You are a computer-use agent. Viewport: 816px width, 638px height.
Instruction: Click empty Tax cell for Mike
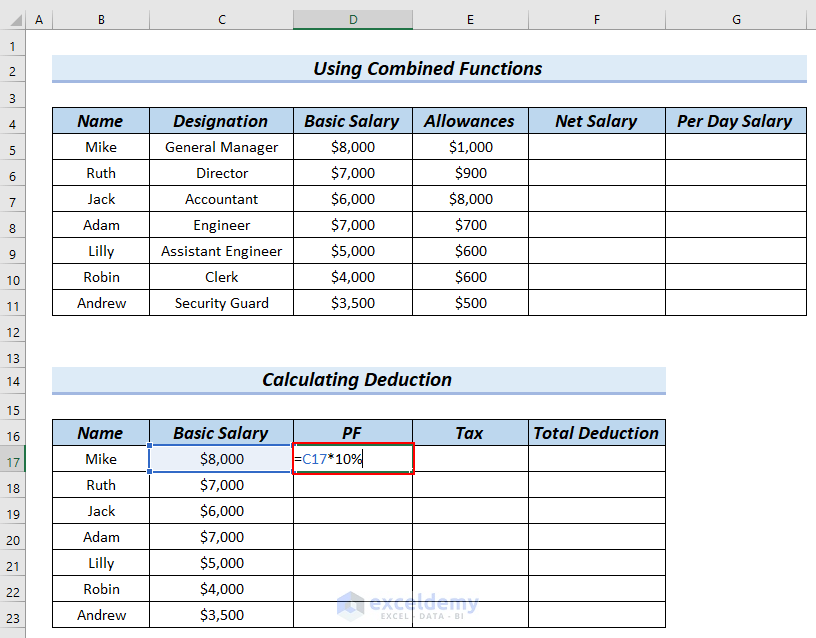pyautogui.click(x=470, y=459)
